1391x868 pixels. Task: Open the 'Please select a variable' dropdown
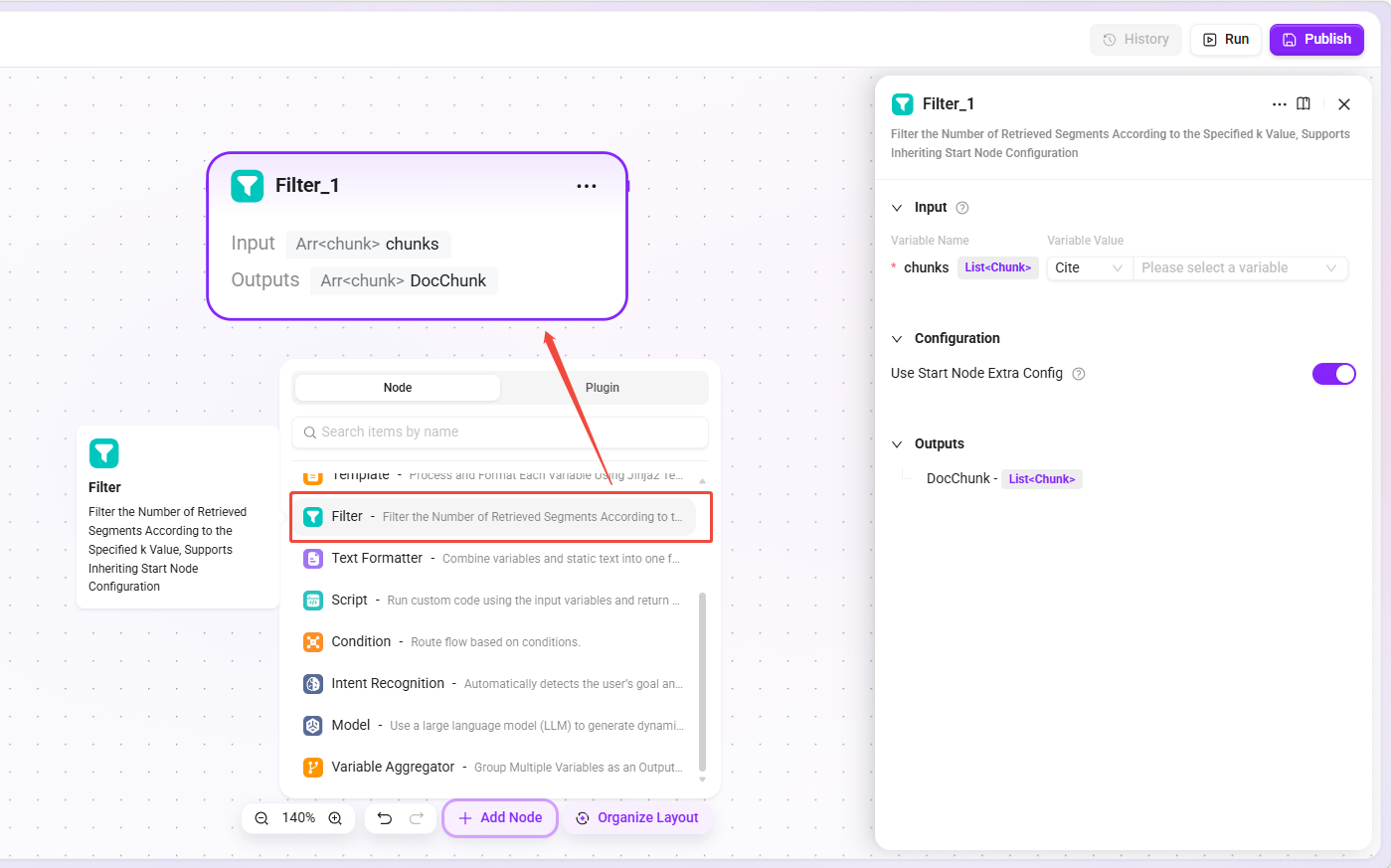pos(1240,268)
